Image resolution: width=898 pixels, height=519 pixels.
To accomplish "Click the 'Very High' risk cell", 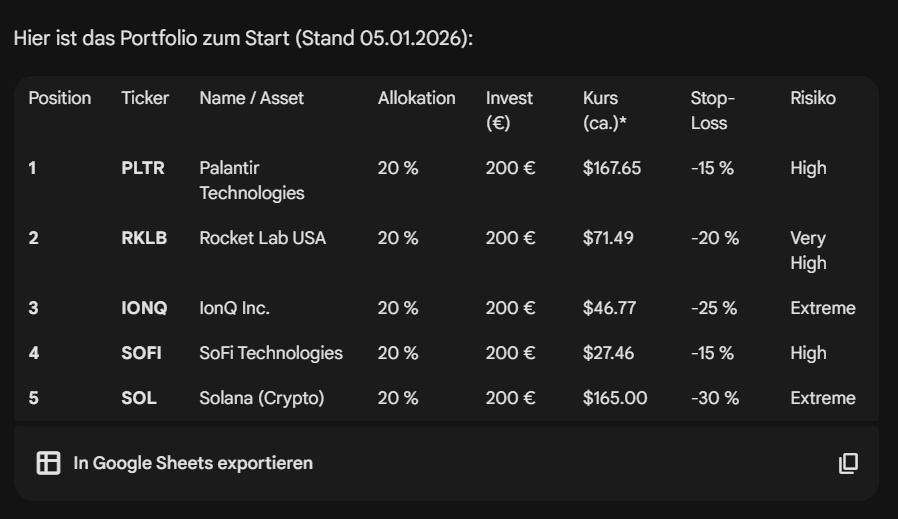I will click(808, 250).
